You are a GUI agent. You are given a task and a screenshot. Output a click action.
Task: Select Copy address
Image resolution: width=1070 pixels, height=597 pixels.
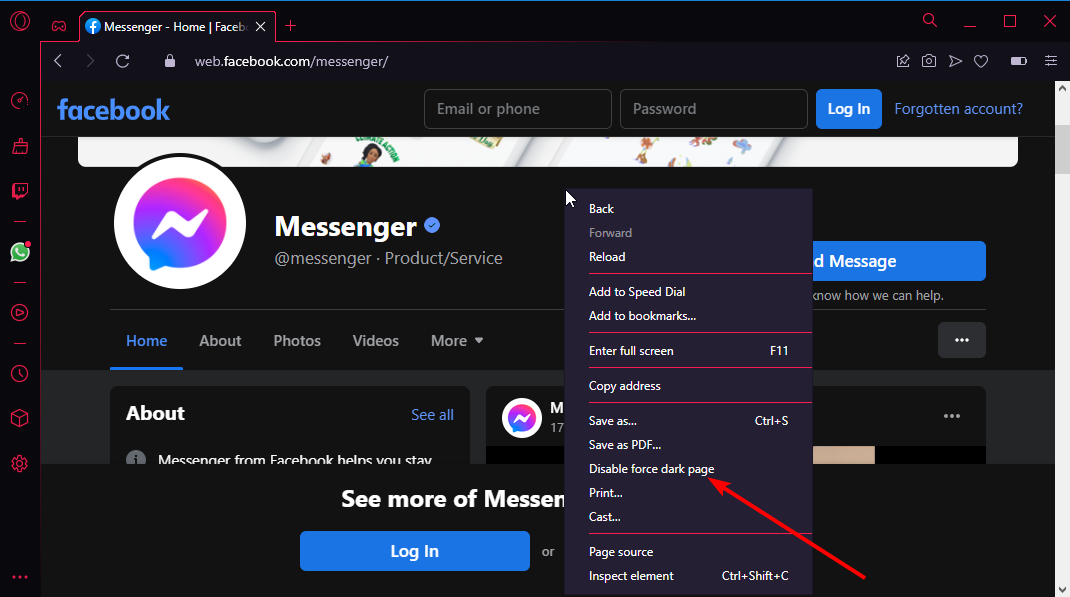click(x=689, y=385)
